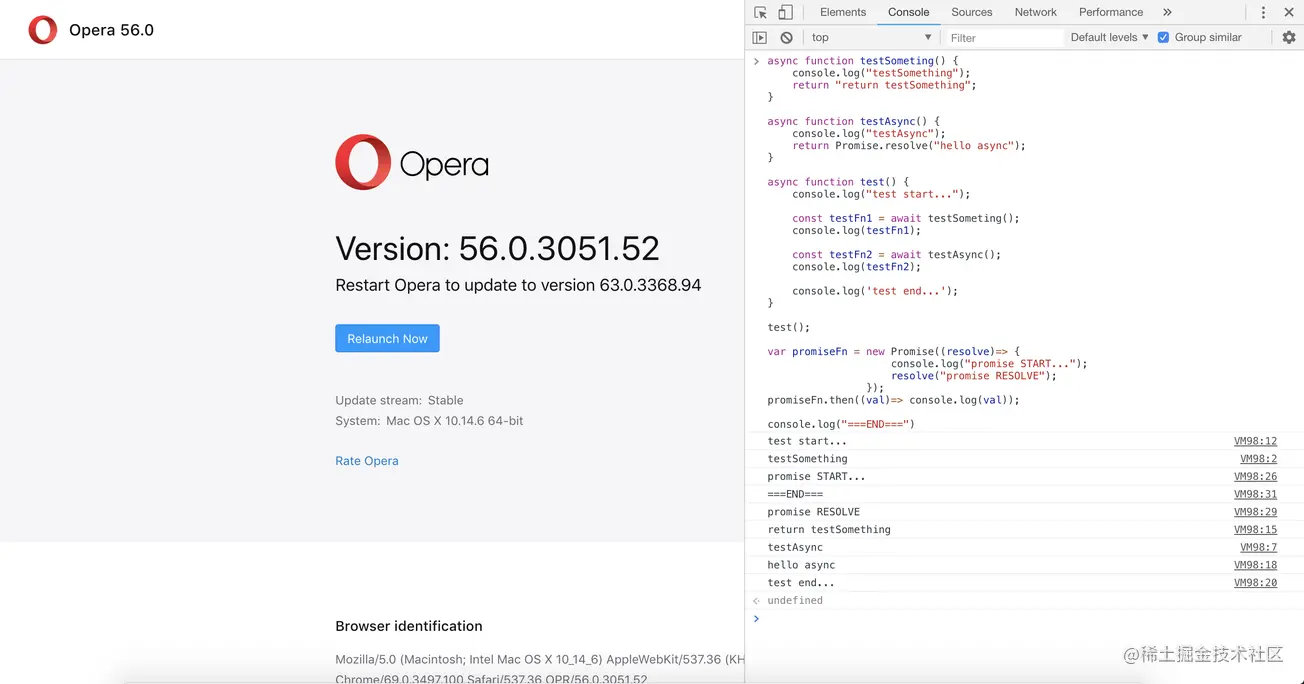Select the 'return testSomething' log message
The height and width of the screenshot is (684, 1304).
pos(829,530)
